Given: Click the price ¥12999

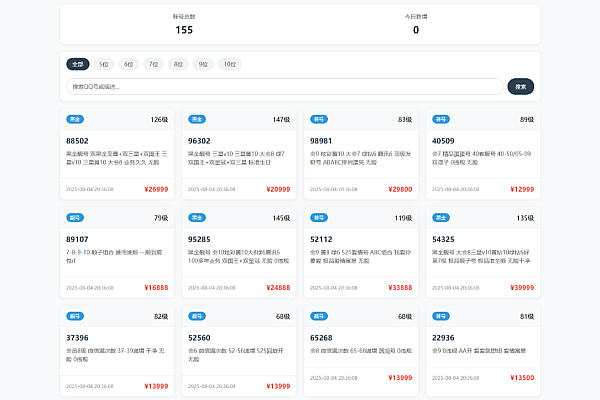Looking at the screenshot, I should point(522,189).
